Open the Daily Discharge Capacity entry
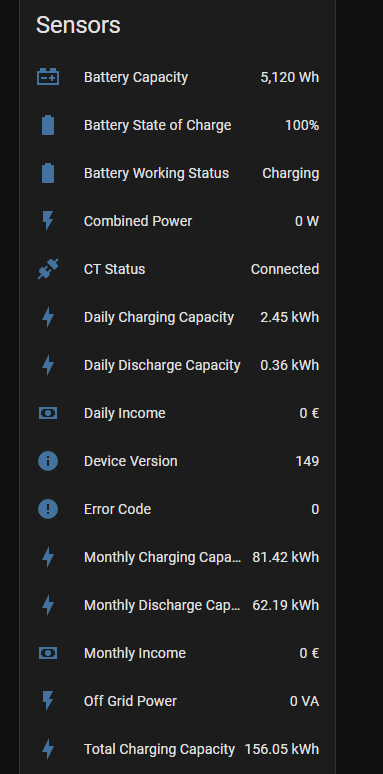 [x=178, y=365]
